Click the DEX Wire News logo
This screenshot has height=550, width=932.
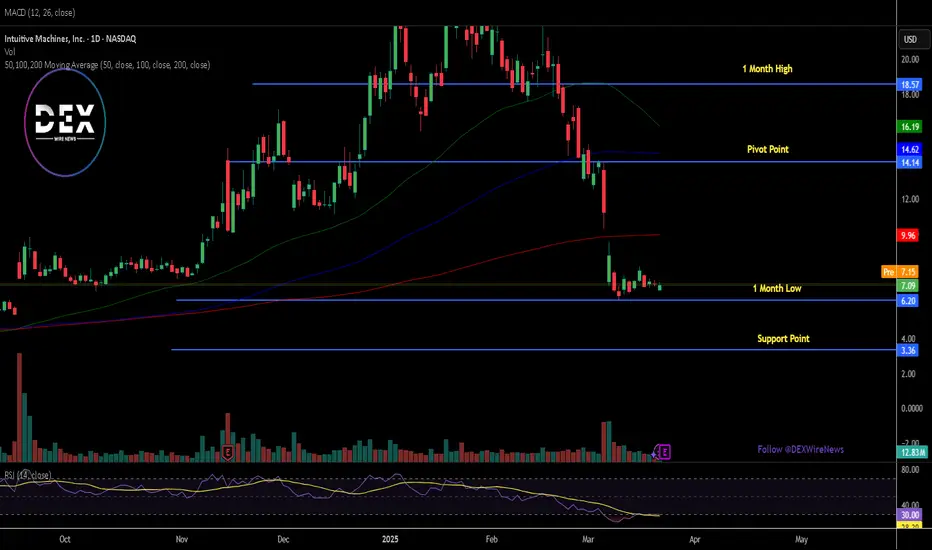tap(65, 122)
